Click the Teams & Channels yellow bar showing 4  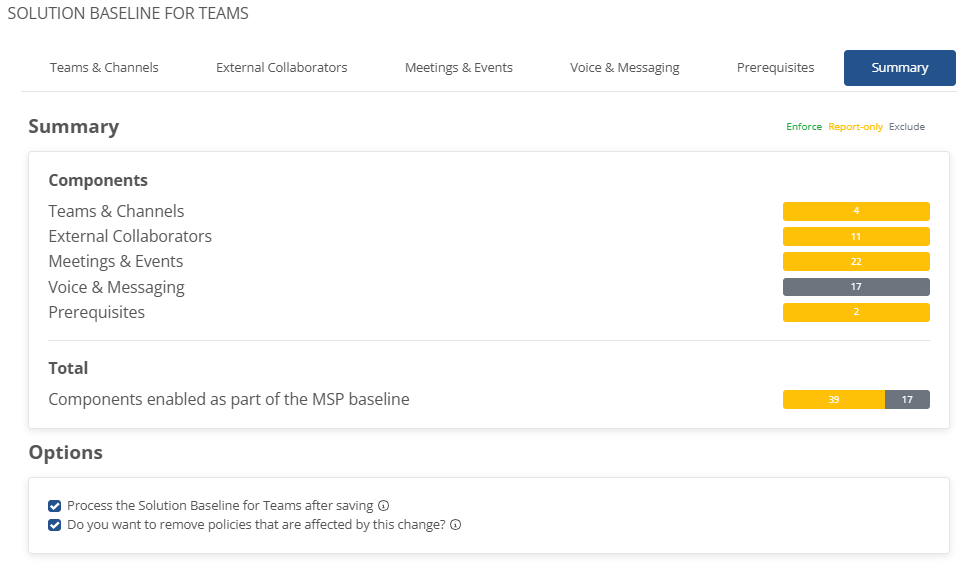(x=856, y=211)
